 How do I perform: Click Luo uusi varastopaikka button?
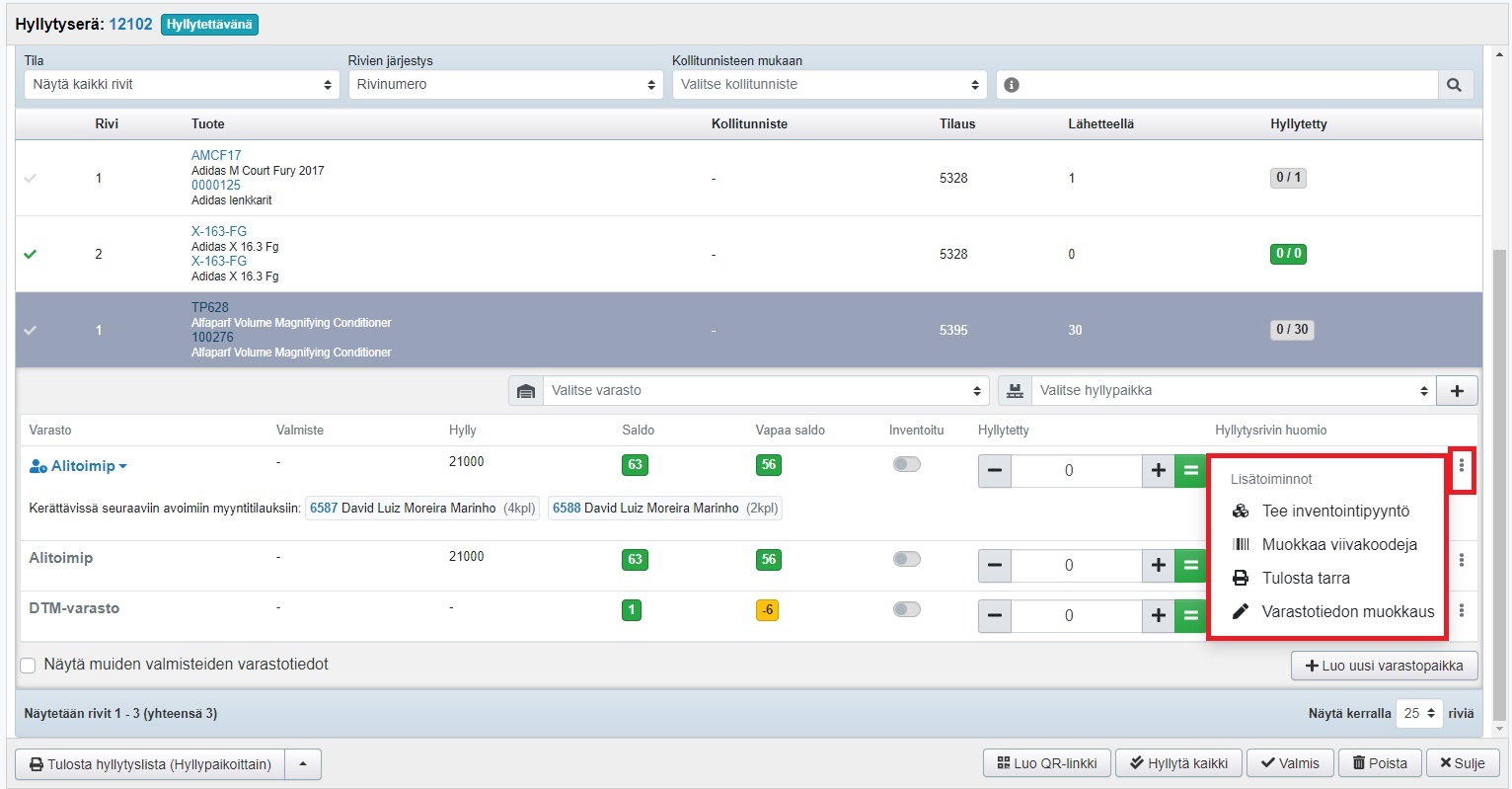pos(1384,667)
